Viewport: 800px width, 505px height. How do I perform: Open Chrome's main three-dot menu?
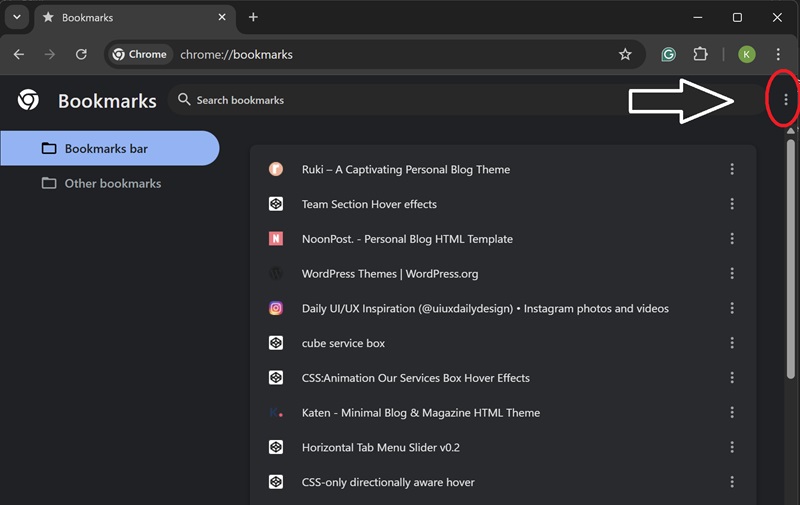pos(778,55)
